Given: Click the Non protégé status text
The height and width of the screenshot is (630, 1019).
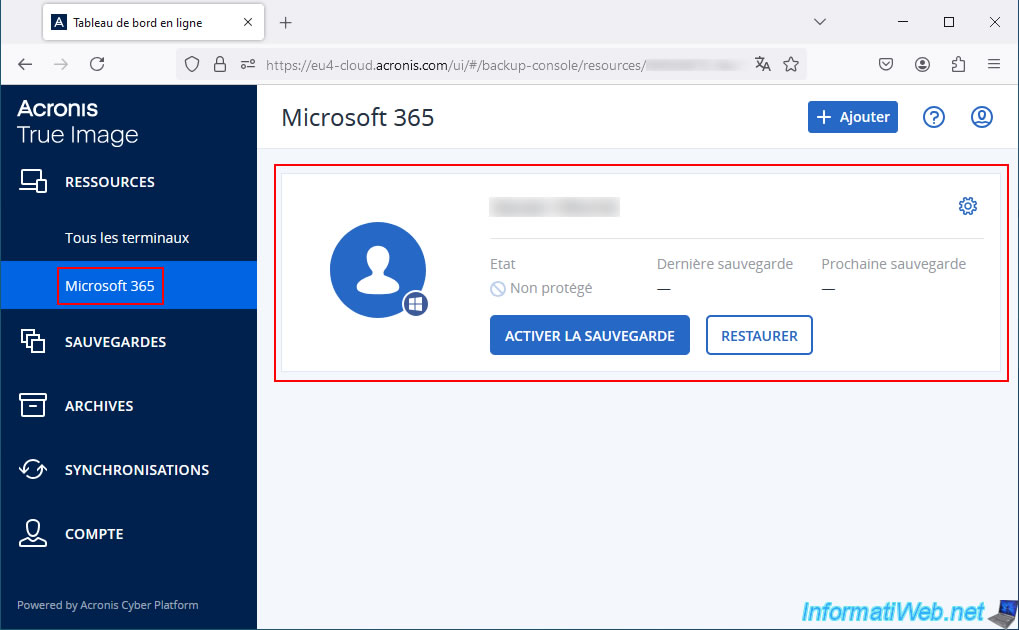Looking at the screenshot, I should tap(550, 288).
